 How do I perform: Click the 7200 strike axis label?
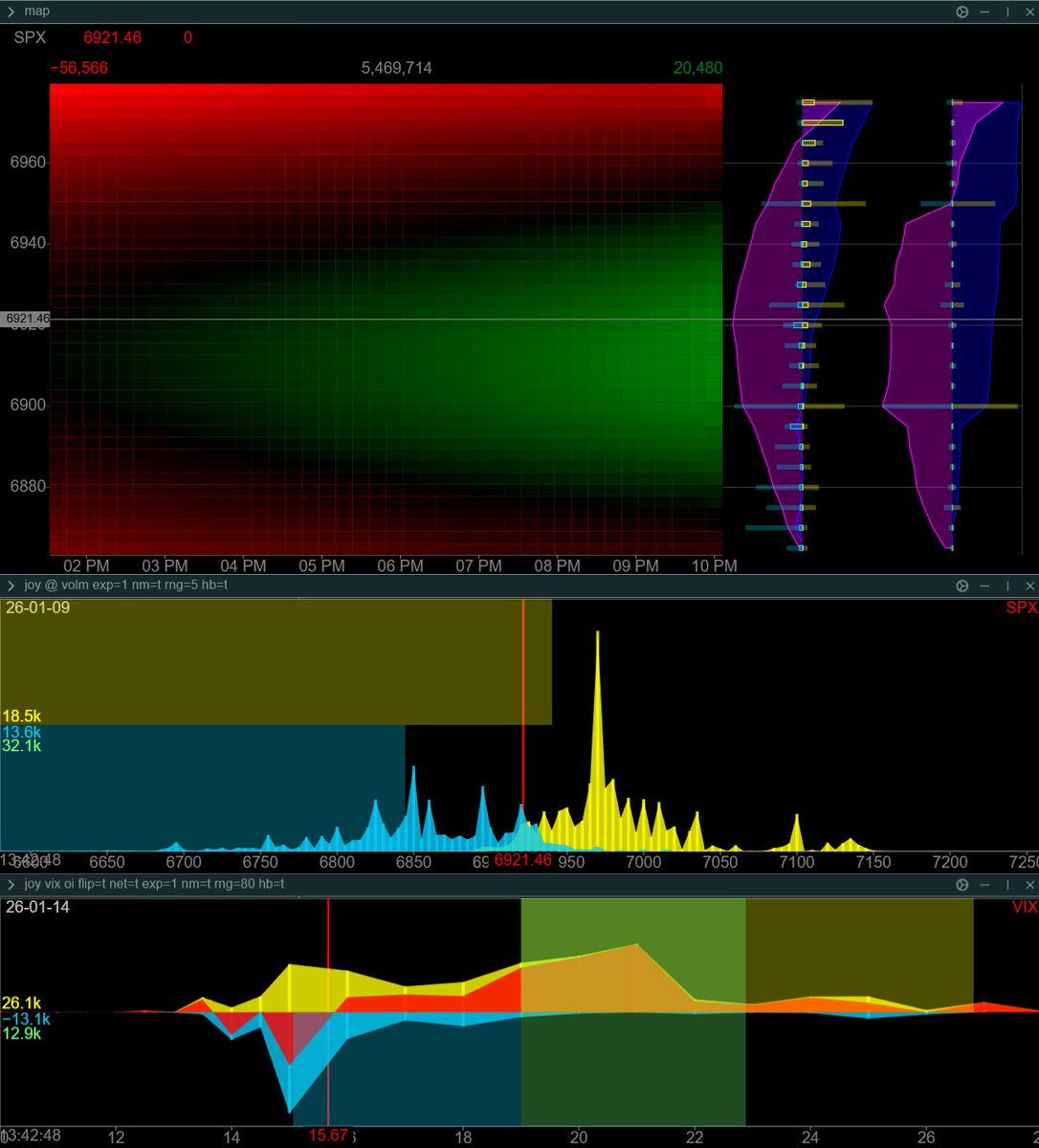950,861
